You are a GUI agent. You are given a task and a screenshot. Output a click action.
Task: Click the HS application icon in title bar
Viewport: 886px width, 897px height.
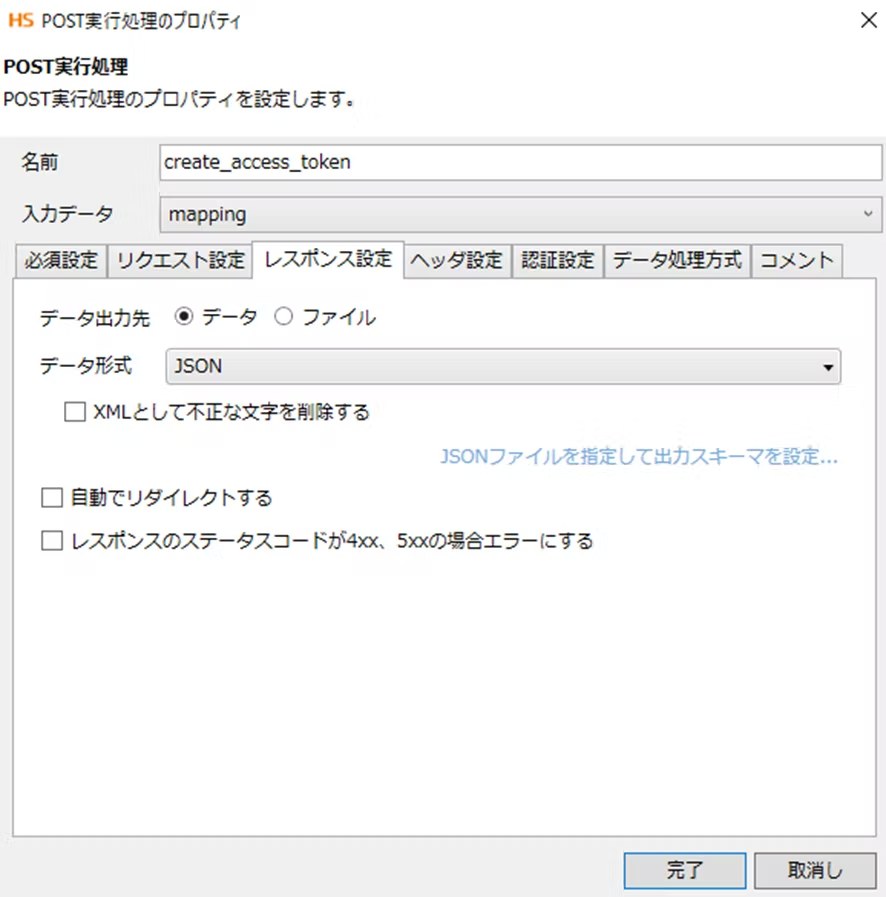pyautogui.click(x=20, y=20)
